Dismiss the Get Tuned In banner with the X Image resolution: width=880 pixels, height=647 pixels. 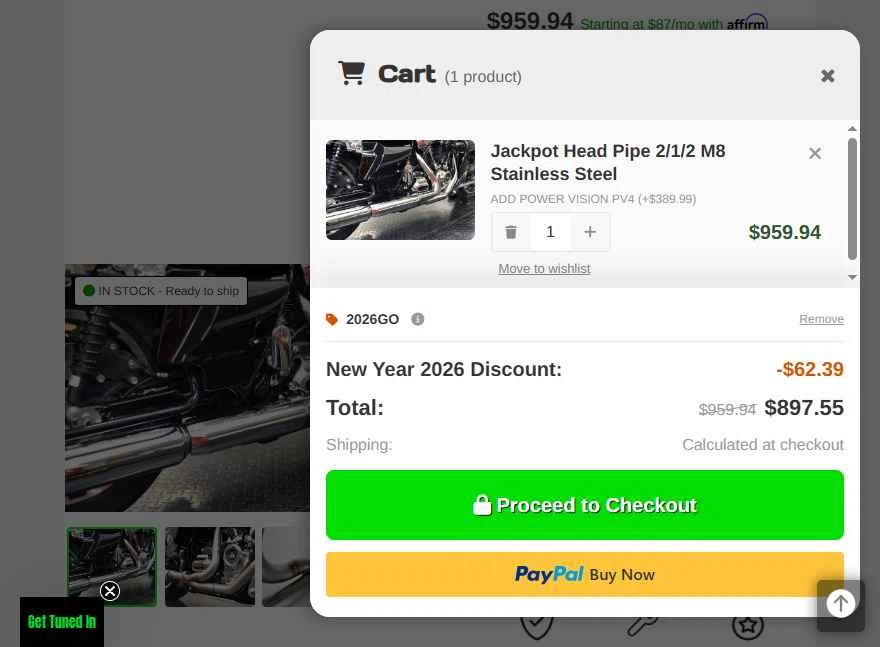coord(110,591)
